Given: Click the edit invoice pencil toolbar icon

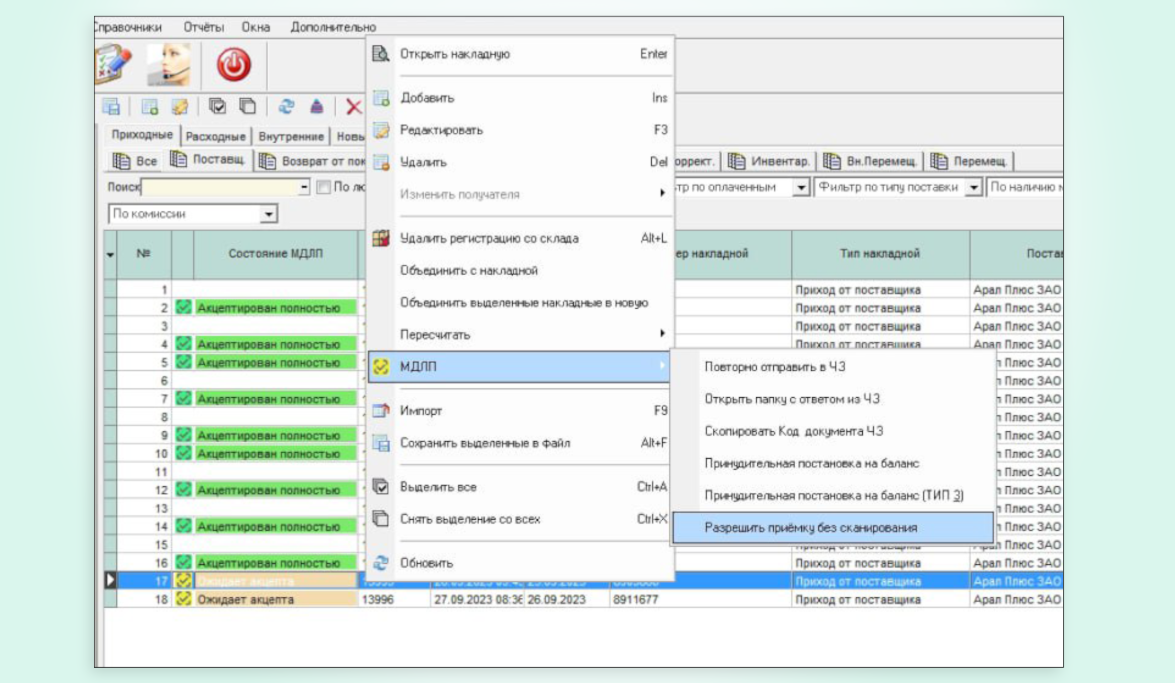Looking at the screenshot, I should click(179, 107).
